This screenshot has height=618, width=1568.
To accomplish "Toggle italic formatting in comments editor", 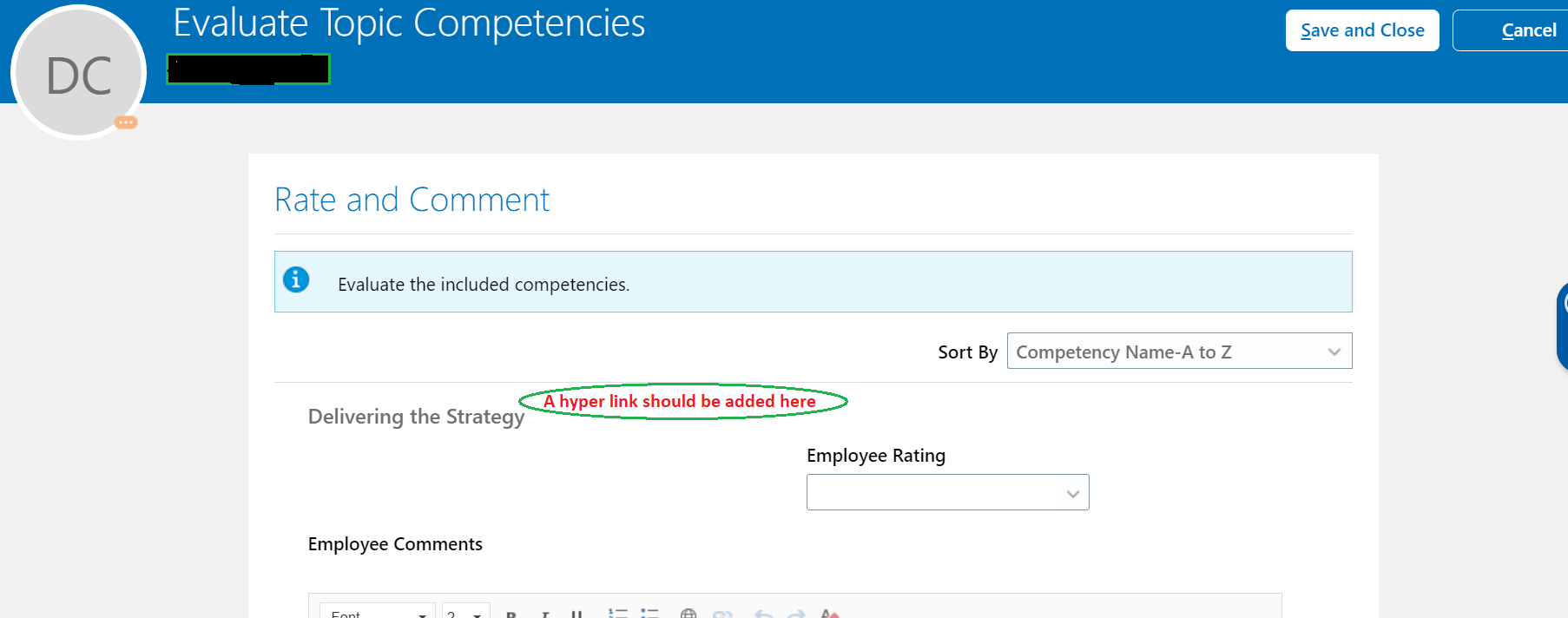I will point(545,614).
